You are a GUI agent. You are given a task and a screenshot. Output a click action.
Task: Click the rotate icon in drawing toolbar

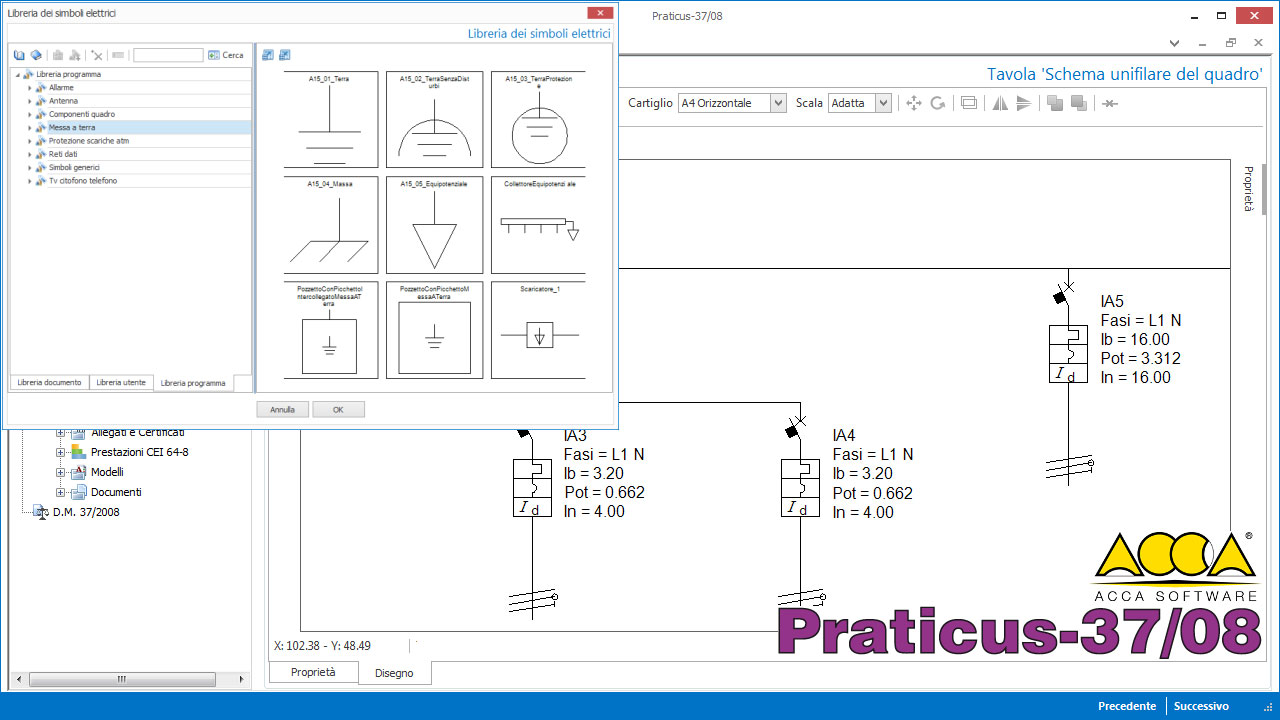pyautogui.click(x=938, y=103)
